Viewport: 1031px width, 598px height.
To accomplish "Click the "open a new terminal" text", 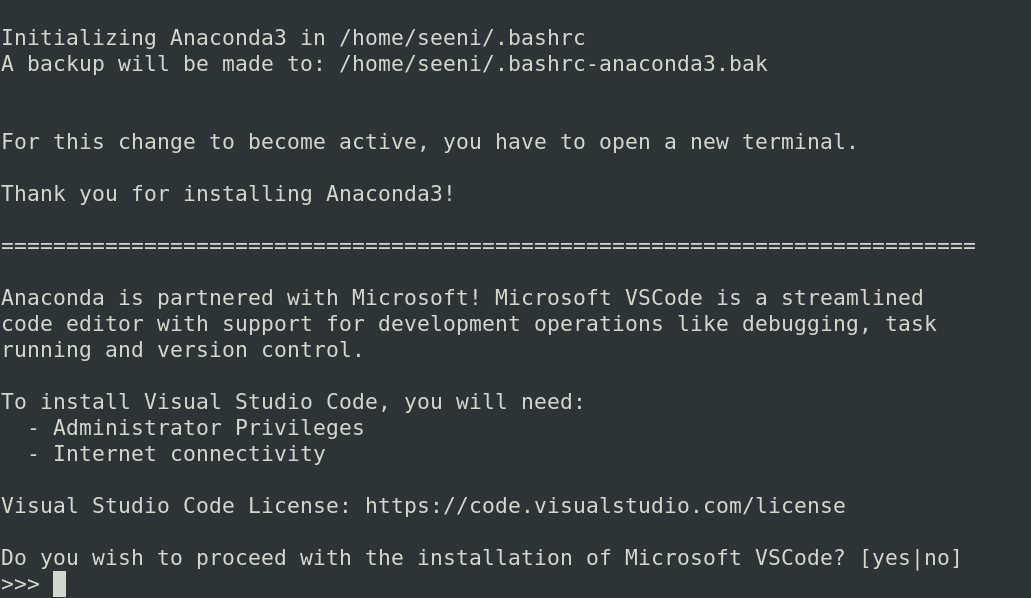I will coord(728,142).
